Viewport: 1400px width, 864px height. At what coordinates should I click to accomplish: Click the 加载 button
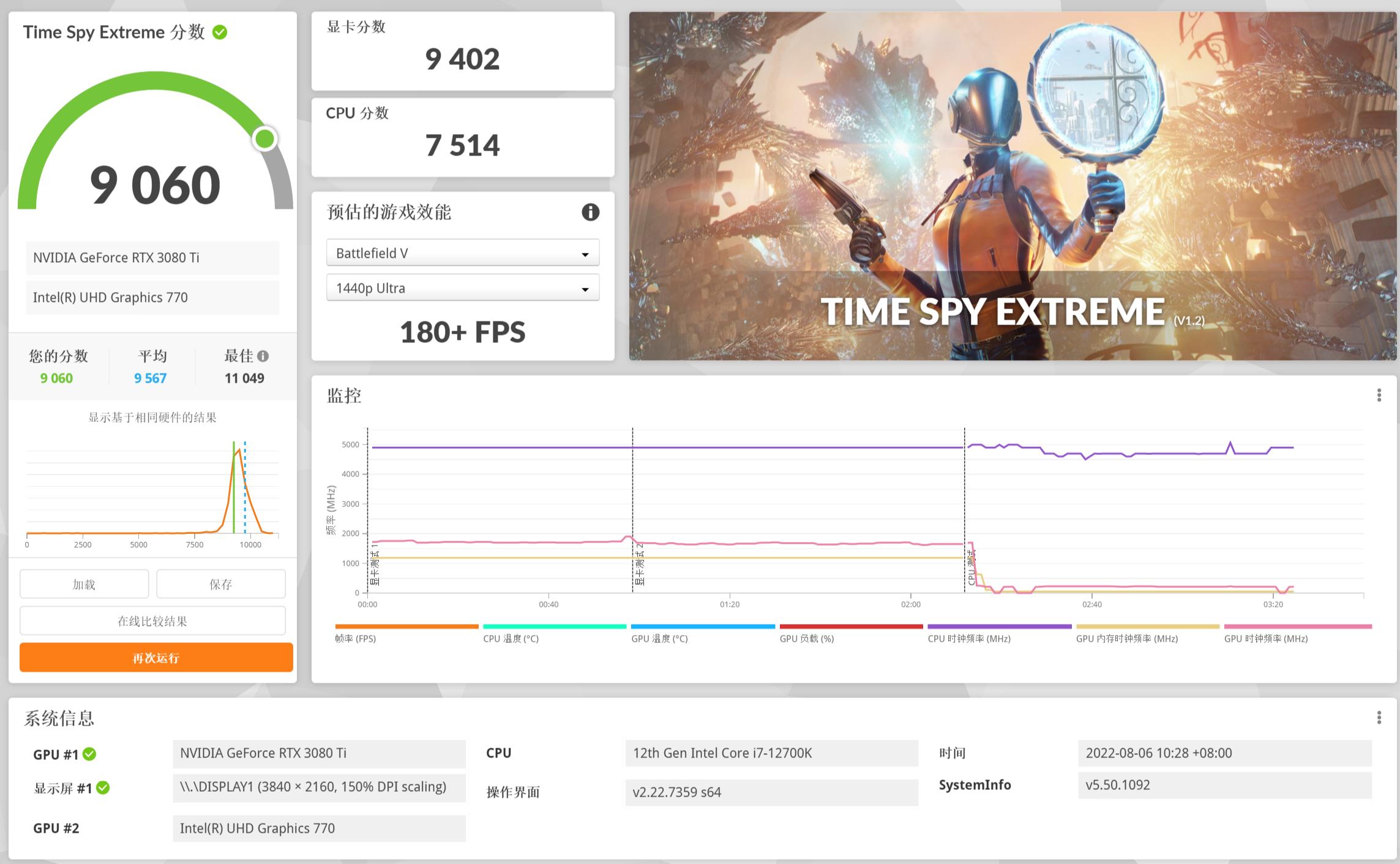[84, 584]
